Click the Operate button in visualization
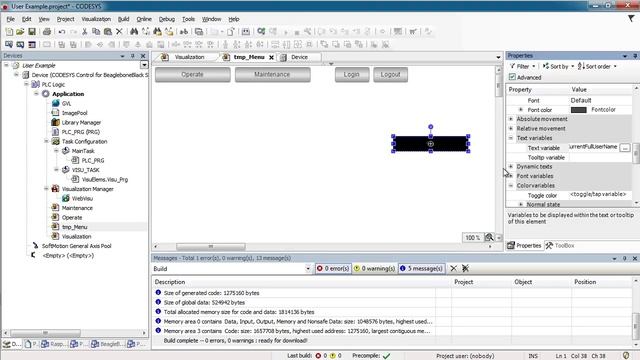Screen dimensions: 640x360 (192, 75)
